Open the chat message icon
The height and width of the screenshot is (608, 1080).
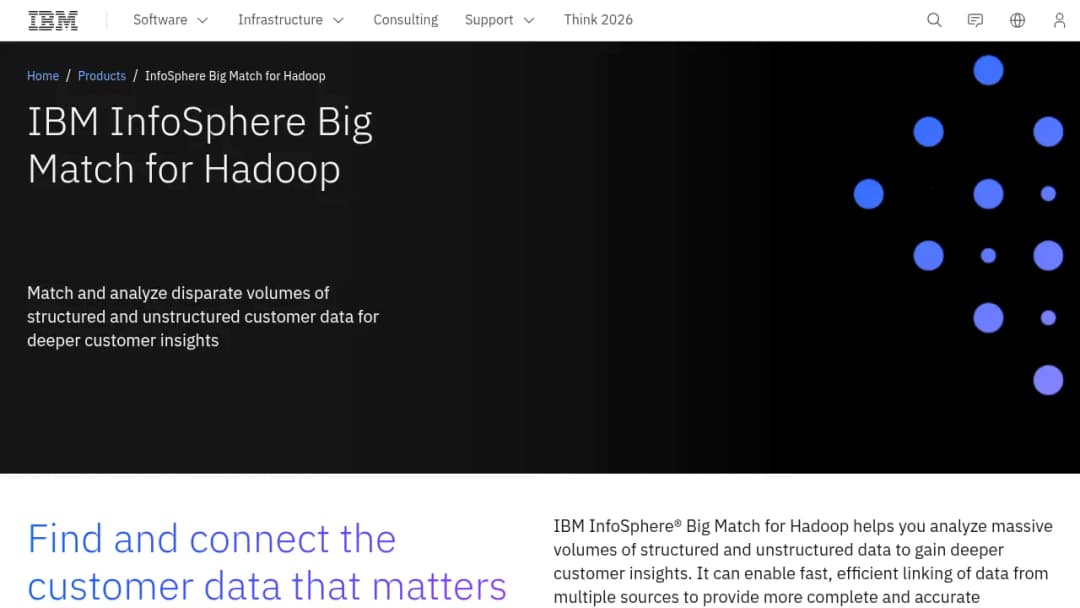click(975, 20)
